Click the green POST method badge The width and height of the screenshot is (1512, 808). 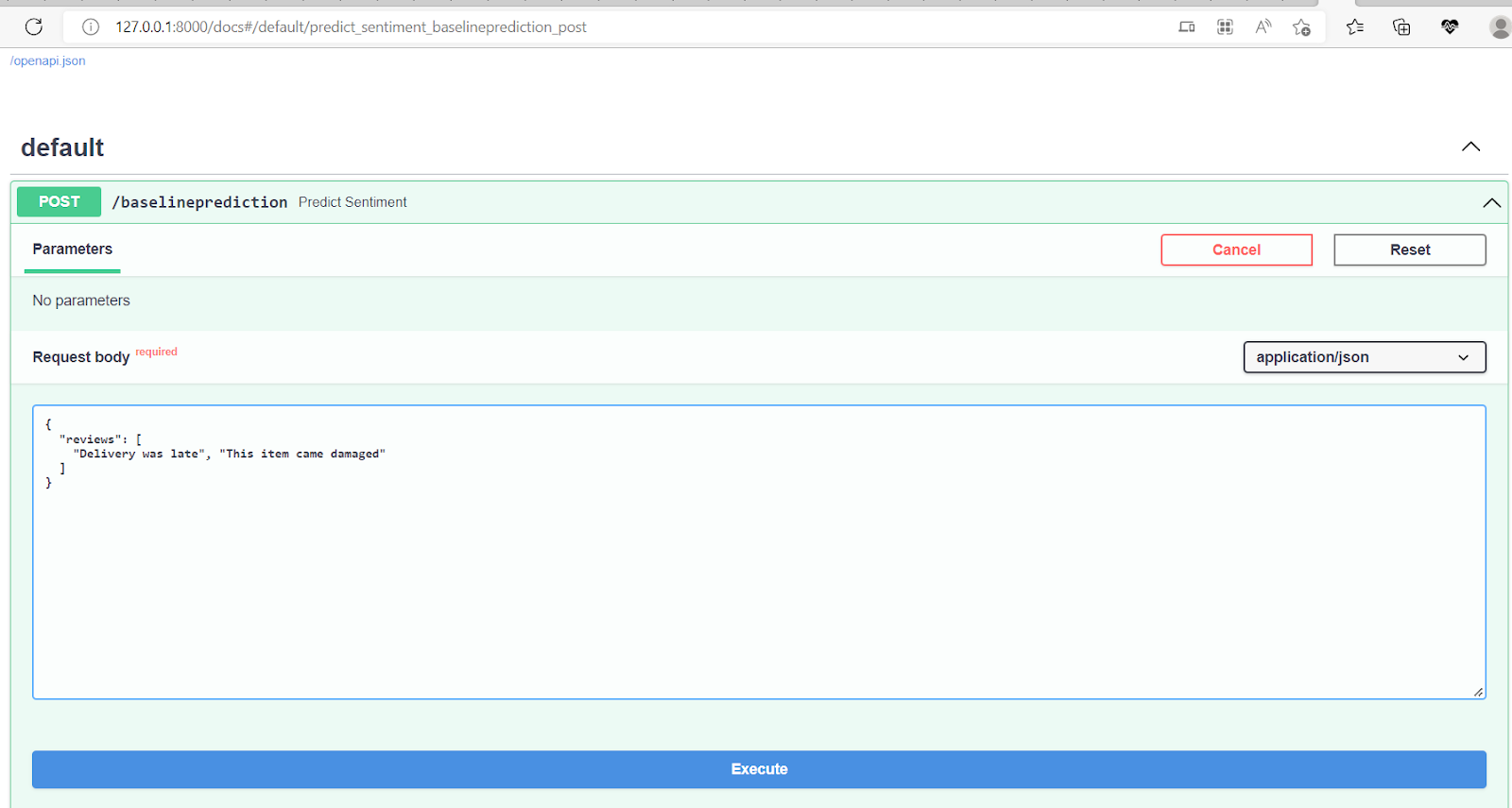(59, 201)
